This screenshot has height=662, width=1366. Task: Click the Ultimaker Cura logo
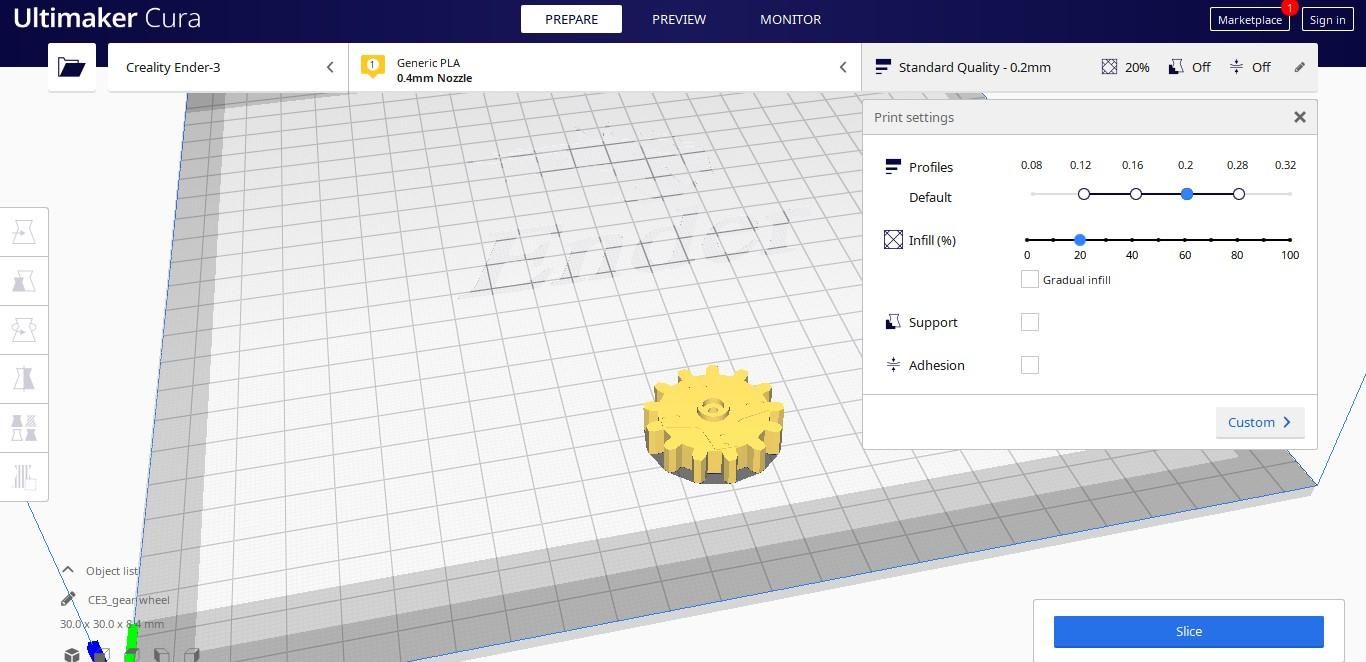coord(107,19)
